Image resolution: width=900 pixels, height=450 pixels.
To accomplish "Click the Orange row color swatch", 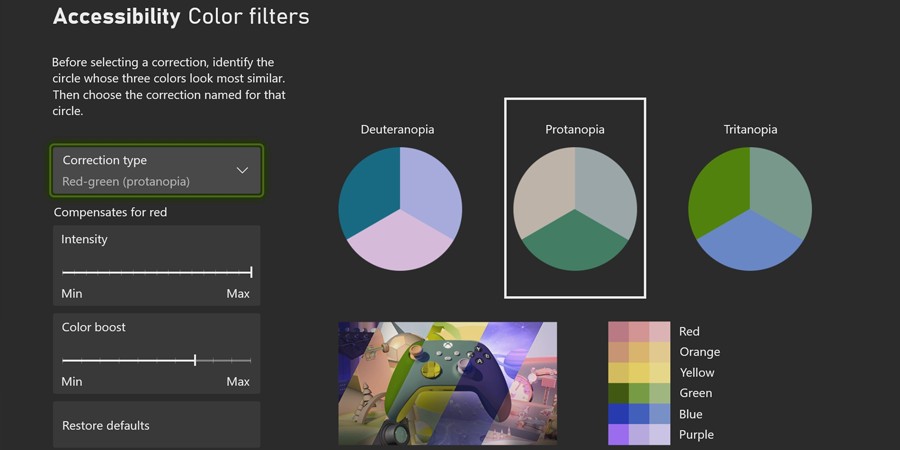I will coord(639,352).
